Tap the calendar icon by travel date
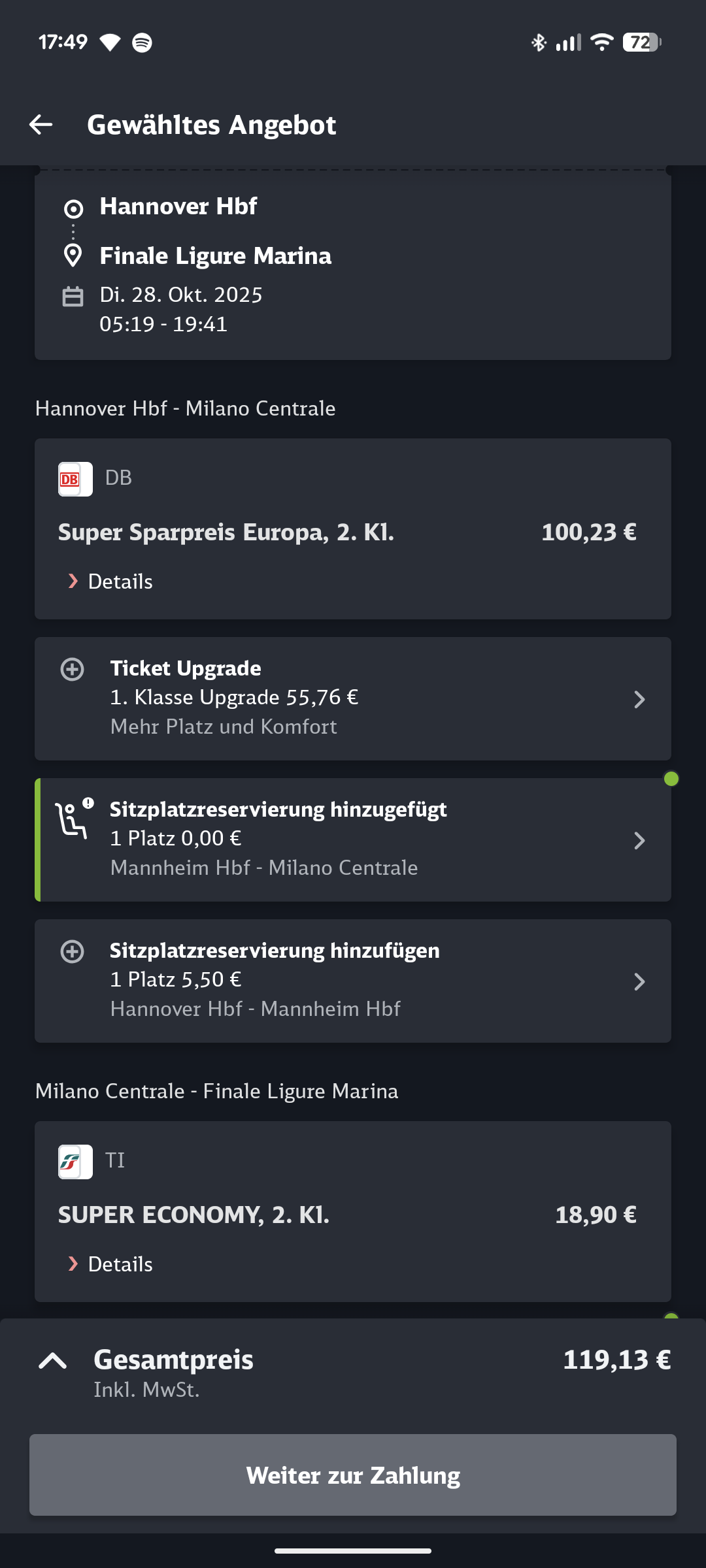 (x=73, y=296)
